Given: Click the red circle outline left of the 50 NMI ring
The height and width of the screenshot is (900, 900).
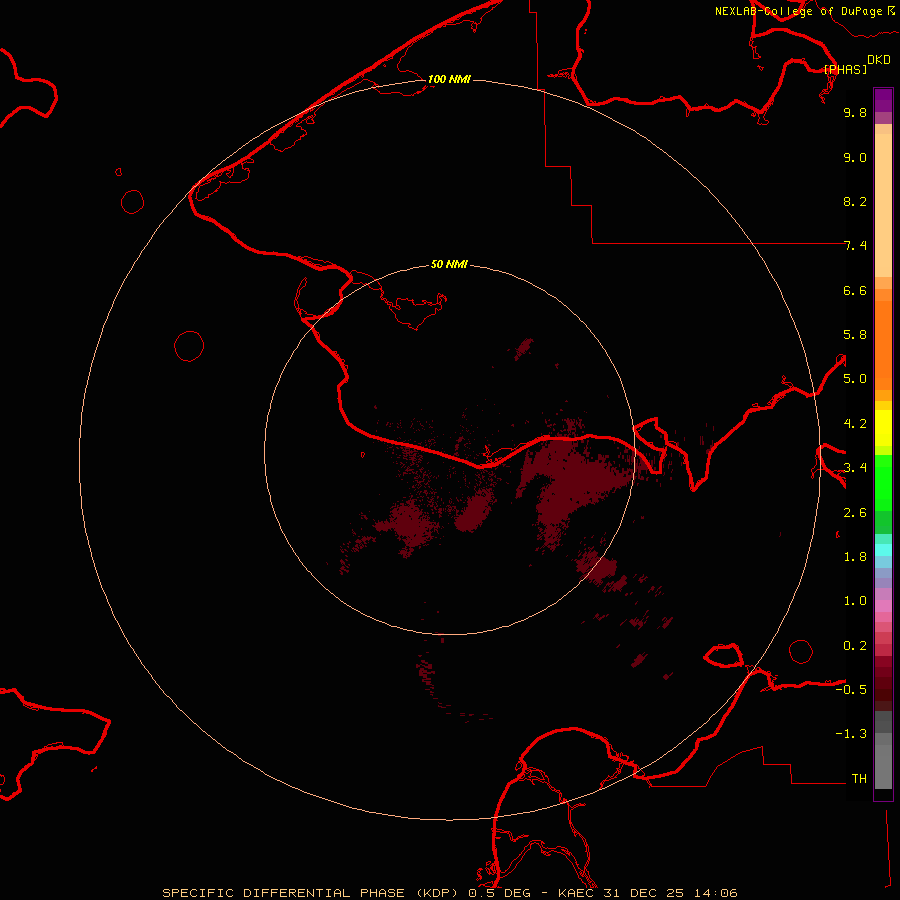Looking at the screenshot, I should tap(189, 346).
